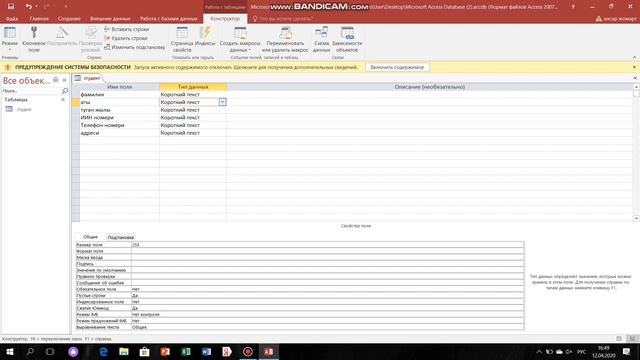Open Схема данных relationships icon
Screen dimensions: 640x360
pyautogui.click(x=322, y=39)
